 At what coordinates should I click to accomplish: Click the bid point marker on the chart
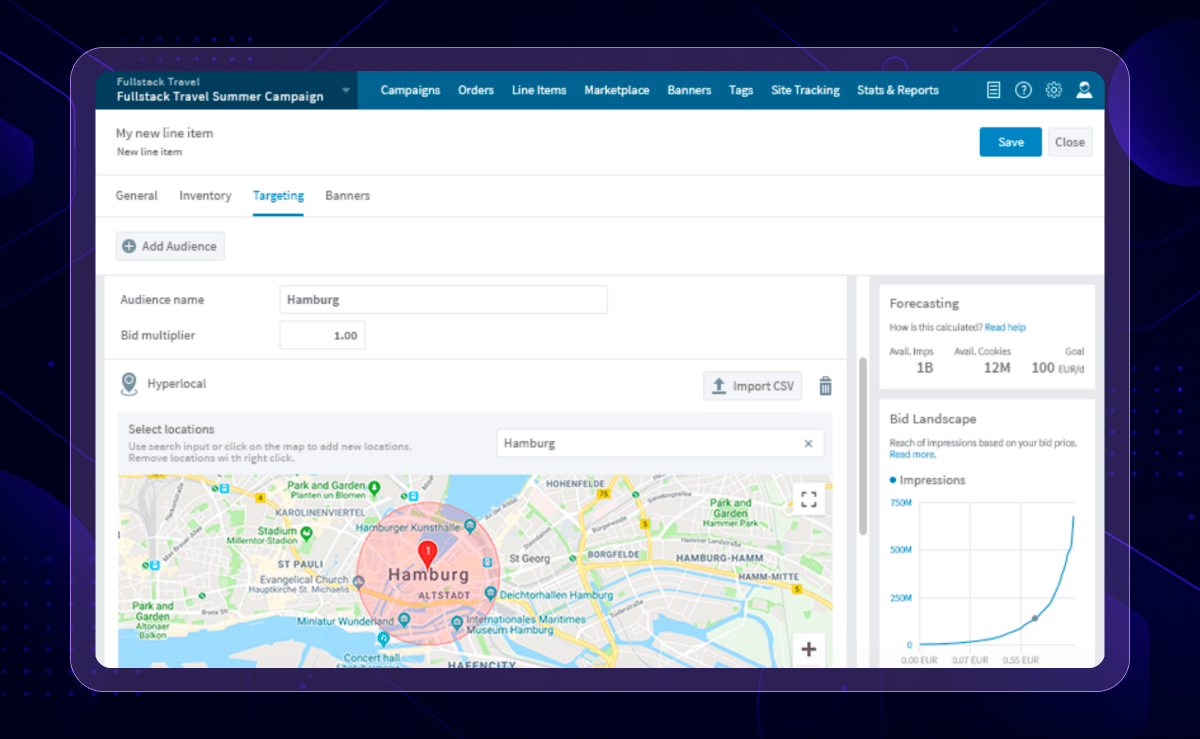tap(1035, 618)
